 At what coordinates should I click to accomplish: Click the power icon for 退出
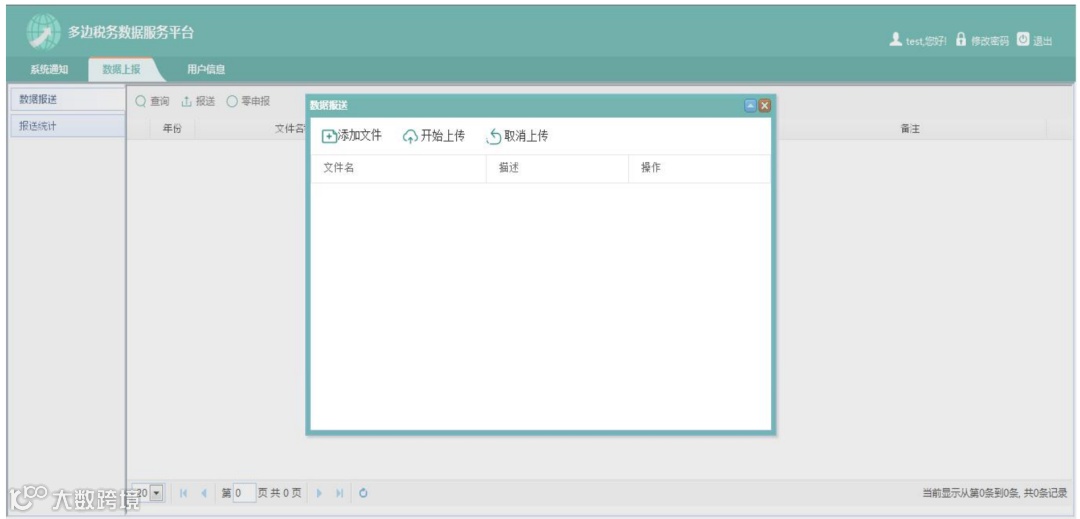(x=1023, y=39)
